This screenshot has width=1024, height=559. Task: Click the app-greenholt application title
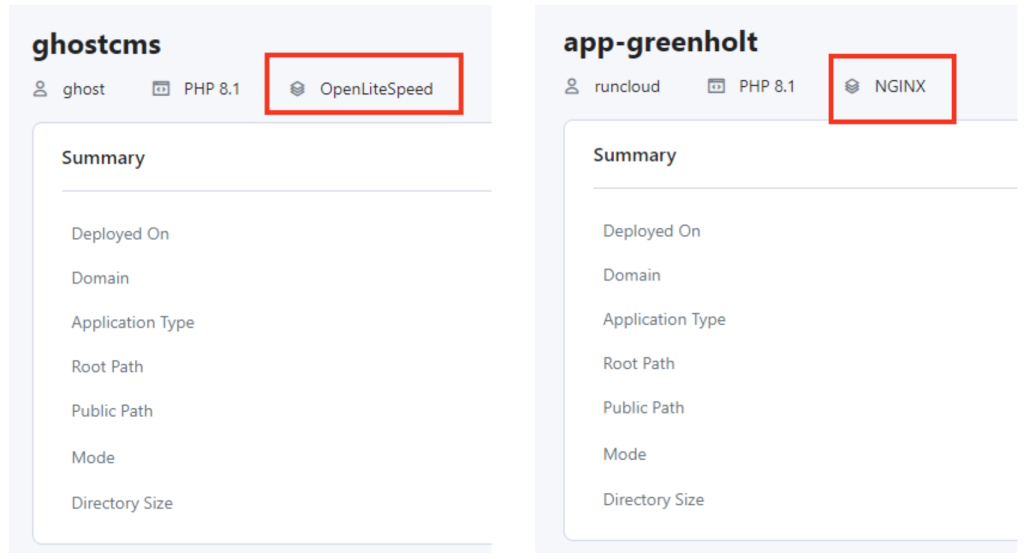(660, 42)
